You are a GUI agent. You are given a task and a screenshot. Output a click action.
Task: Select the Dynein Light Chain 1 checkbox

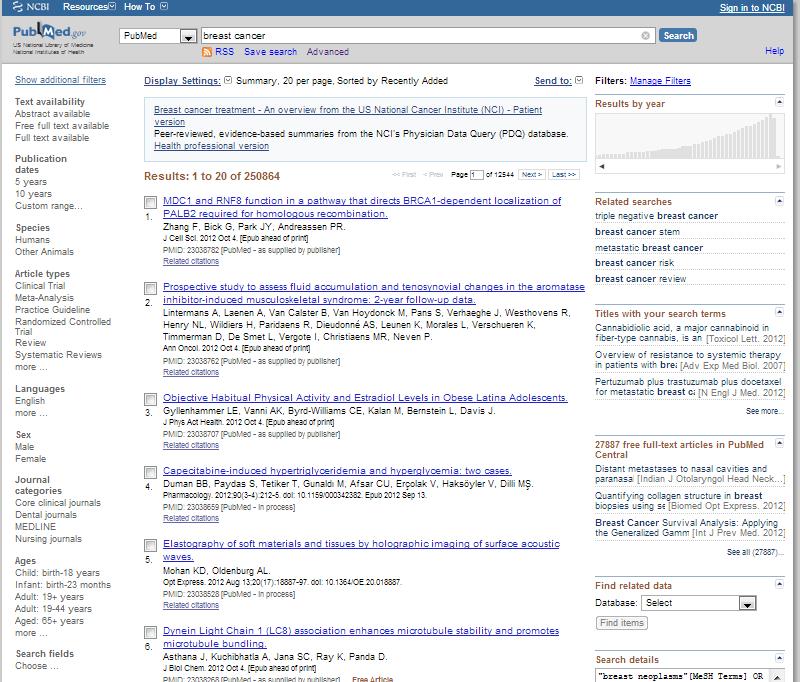pyautogui.click(x=151, y=633)
